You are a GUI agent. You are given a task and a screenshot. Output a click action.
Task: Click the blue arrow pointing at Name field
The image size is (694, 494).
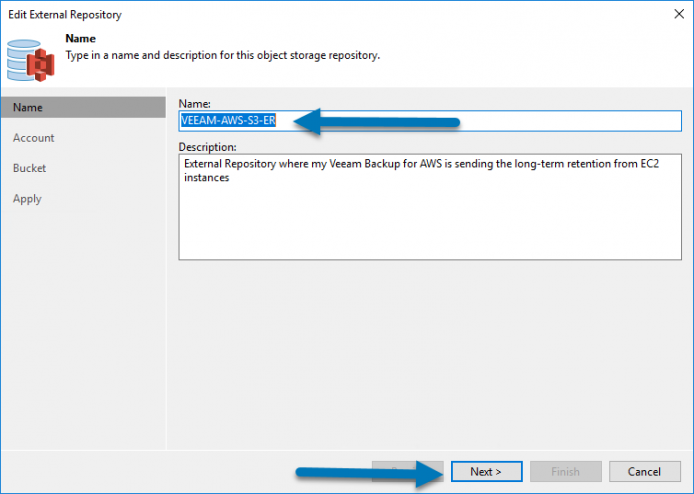point(377,121)
